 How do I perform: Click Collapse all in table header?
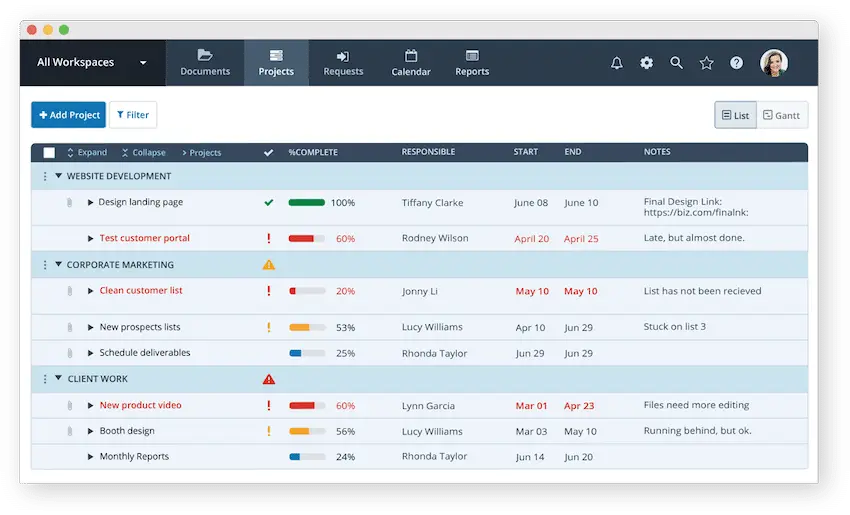(x=144, y=153)
